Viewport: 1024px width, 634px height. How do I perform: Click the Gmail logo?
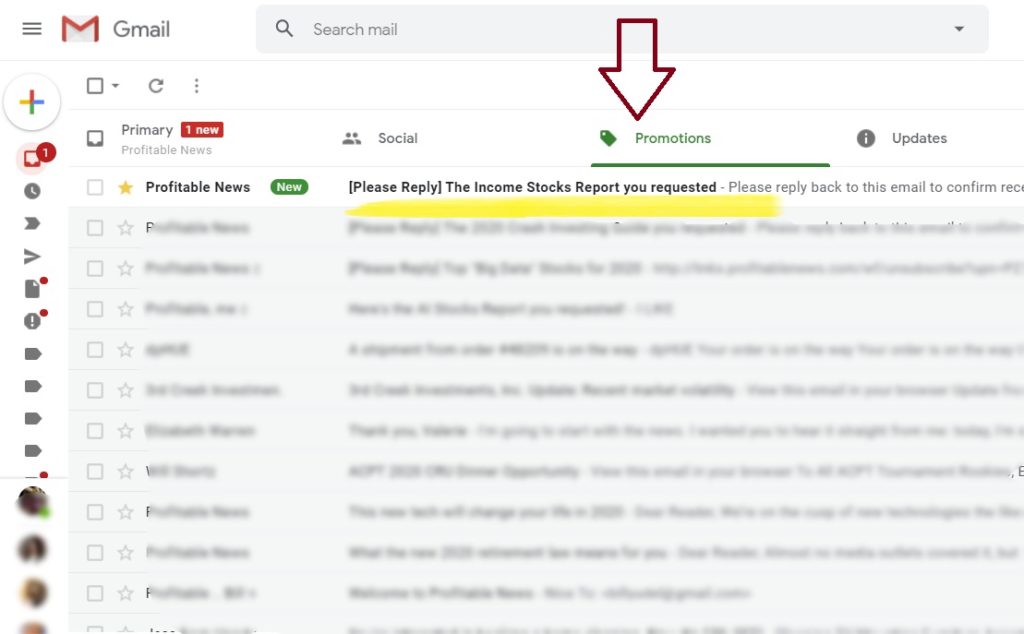tap(116, 29)
